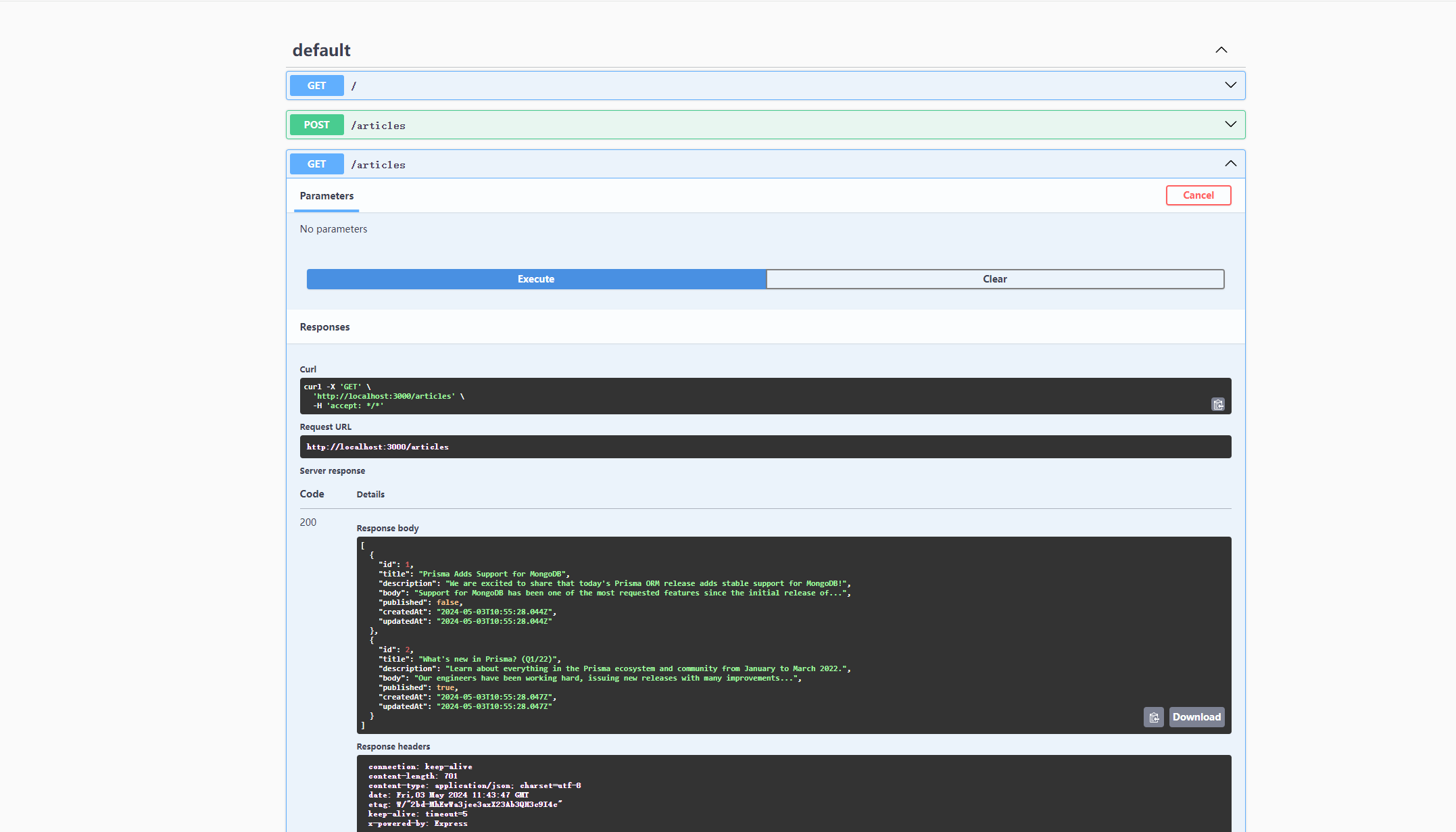Download the response body
The height and width of the screenshot is (832, 1456).
coord(1196,717)
